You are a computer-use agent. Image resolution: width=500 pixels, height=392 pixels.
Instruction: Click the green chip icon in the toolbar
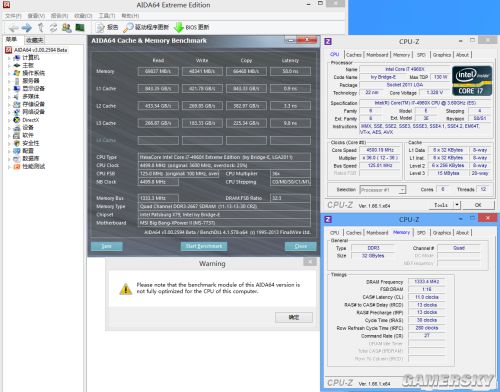(x=80, y=27)
